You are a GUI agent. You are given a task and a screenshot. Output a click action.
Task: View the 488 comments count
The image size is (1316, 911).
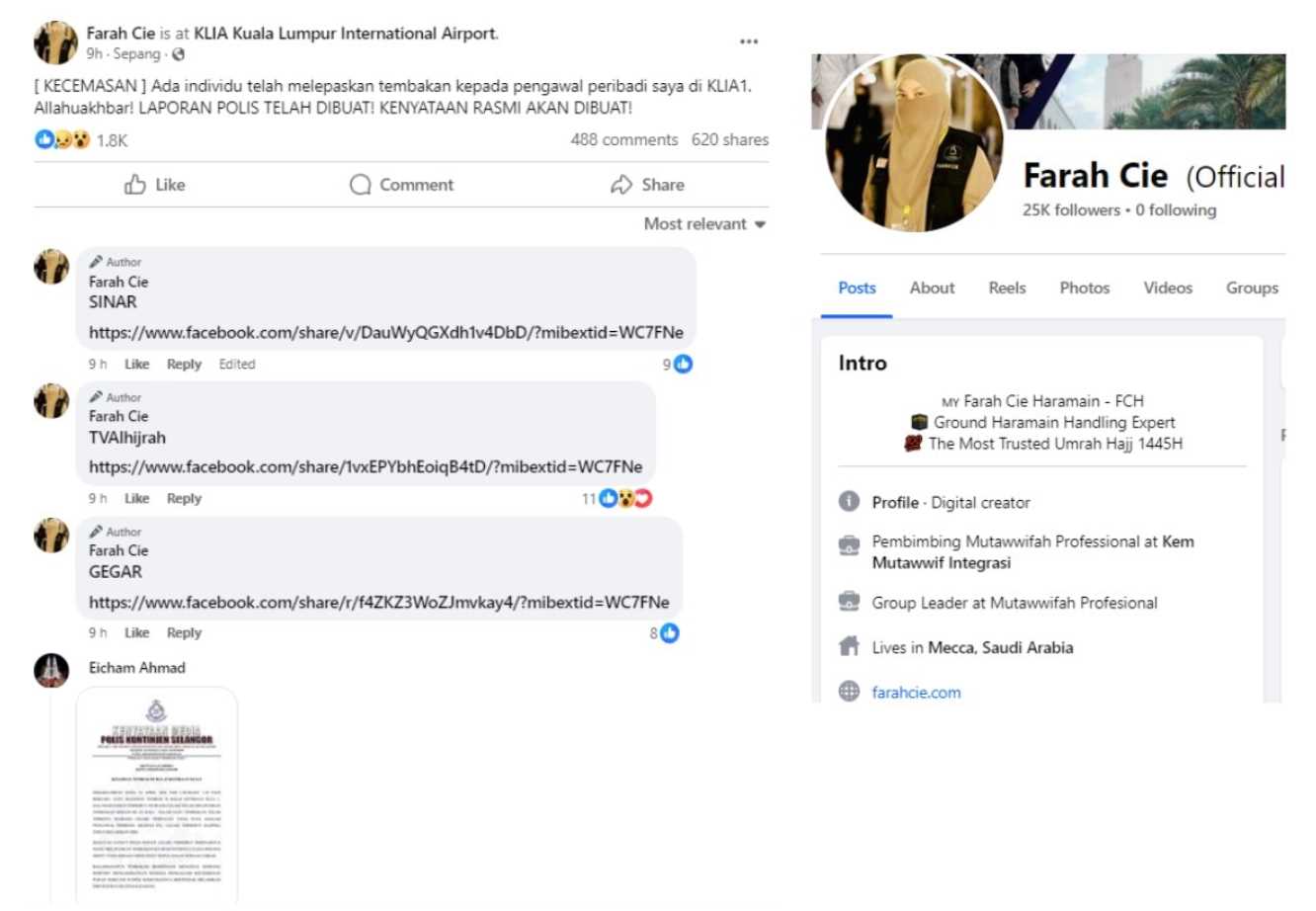pos(623,140)
